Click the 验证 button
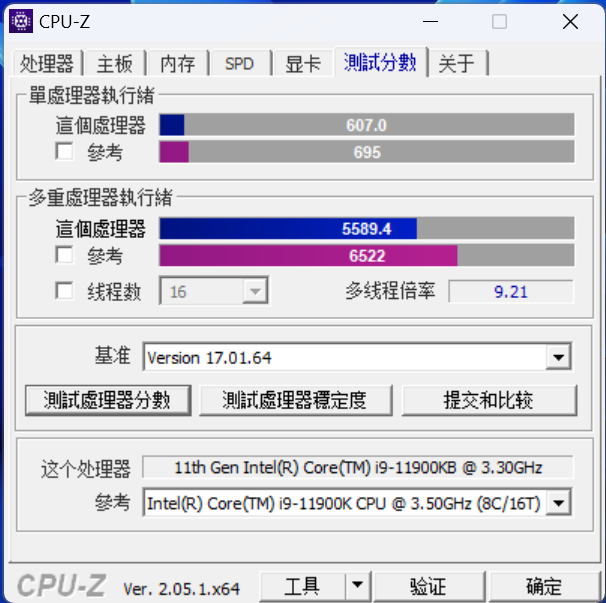This screenshot has width=606, height=603. pyautogui.click(x=429, y=586)
